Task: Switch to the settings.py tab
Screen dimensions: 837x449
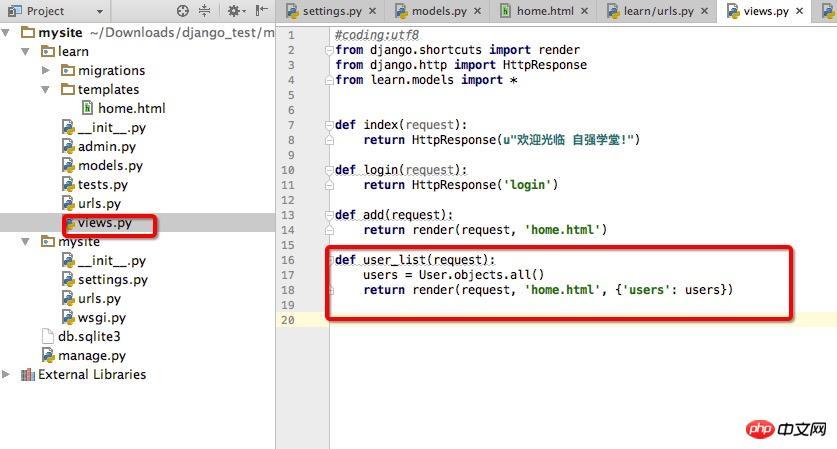Action: pos(332,11)
